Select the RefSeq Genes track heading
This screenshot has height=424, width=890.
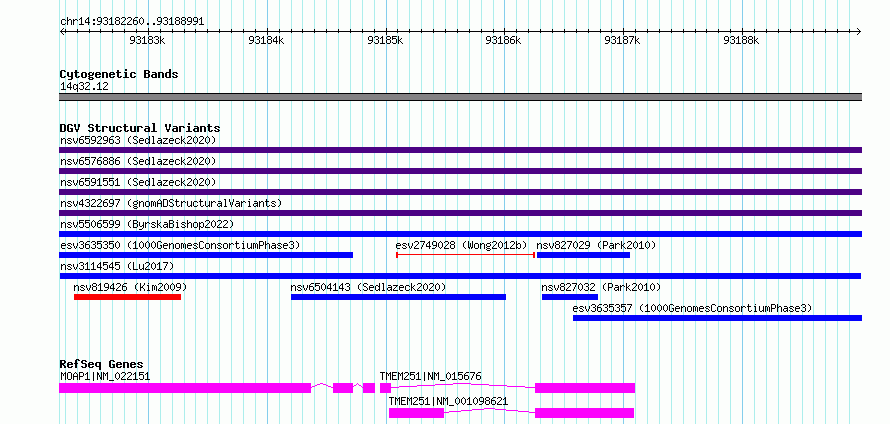(x=102, y=364)
